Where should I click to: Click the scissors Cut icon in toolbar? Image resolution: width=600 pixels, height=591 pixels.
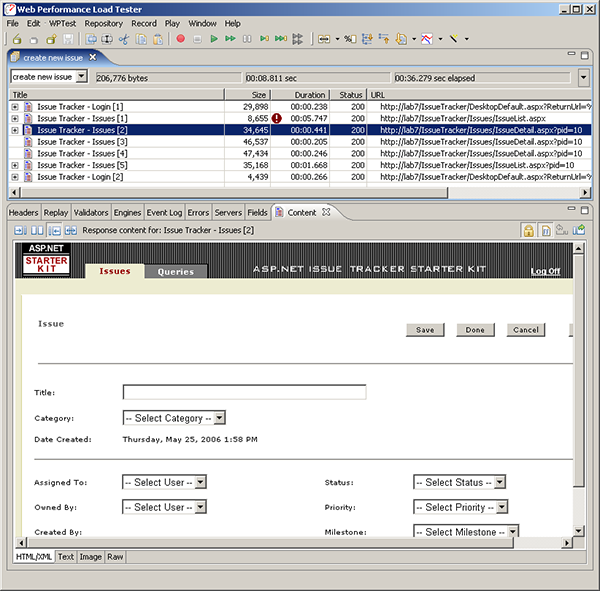(124, 39)
